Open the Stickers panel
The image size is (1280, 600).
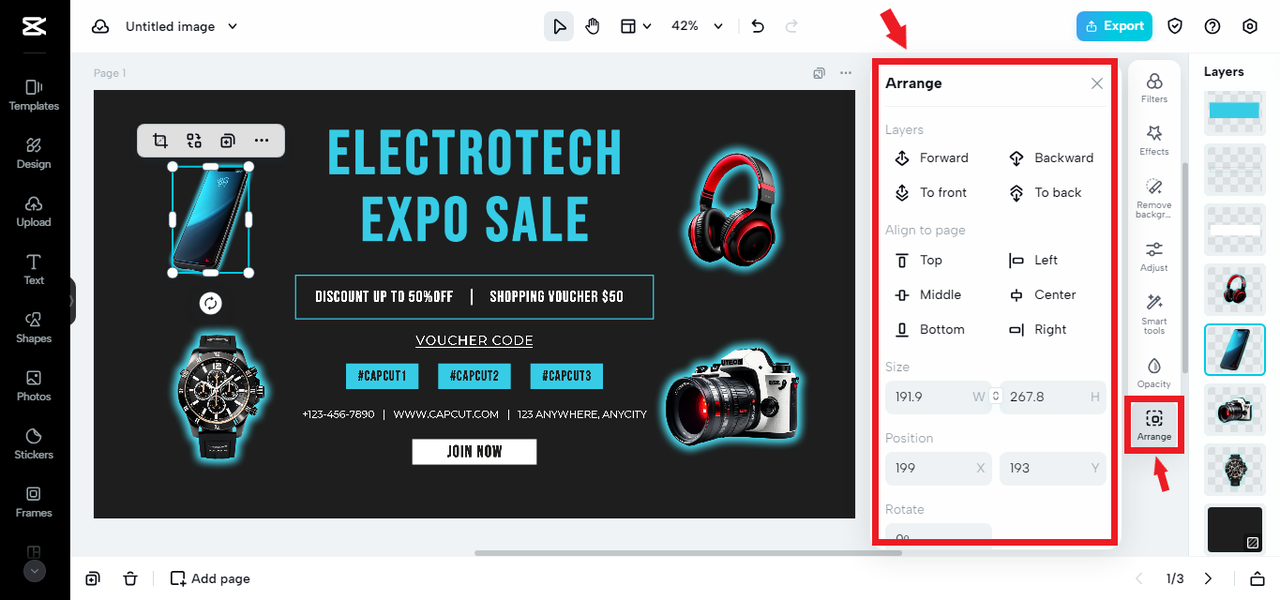pos(34,443)
